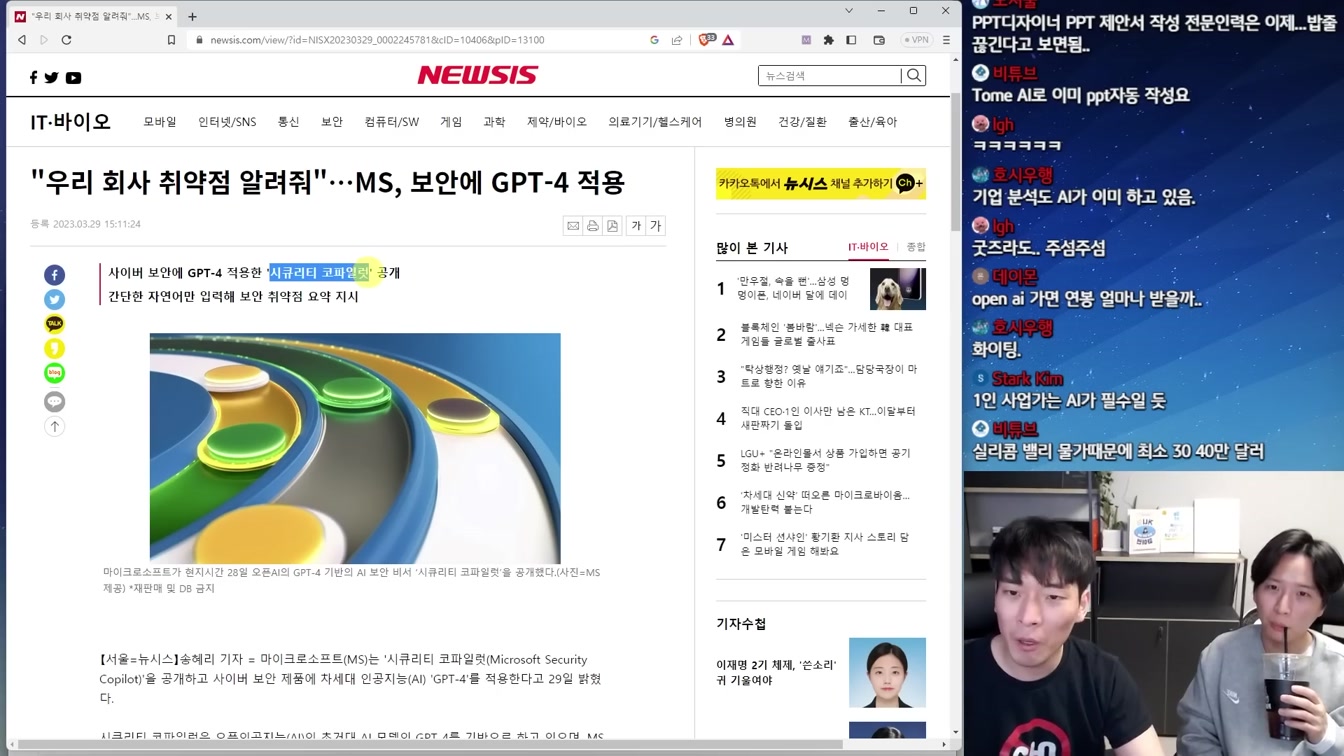This screenshot has width=1344, height=756.
Task: Open the 통신 menu
Action: click(x=289, y=122)
